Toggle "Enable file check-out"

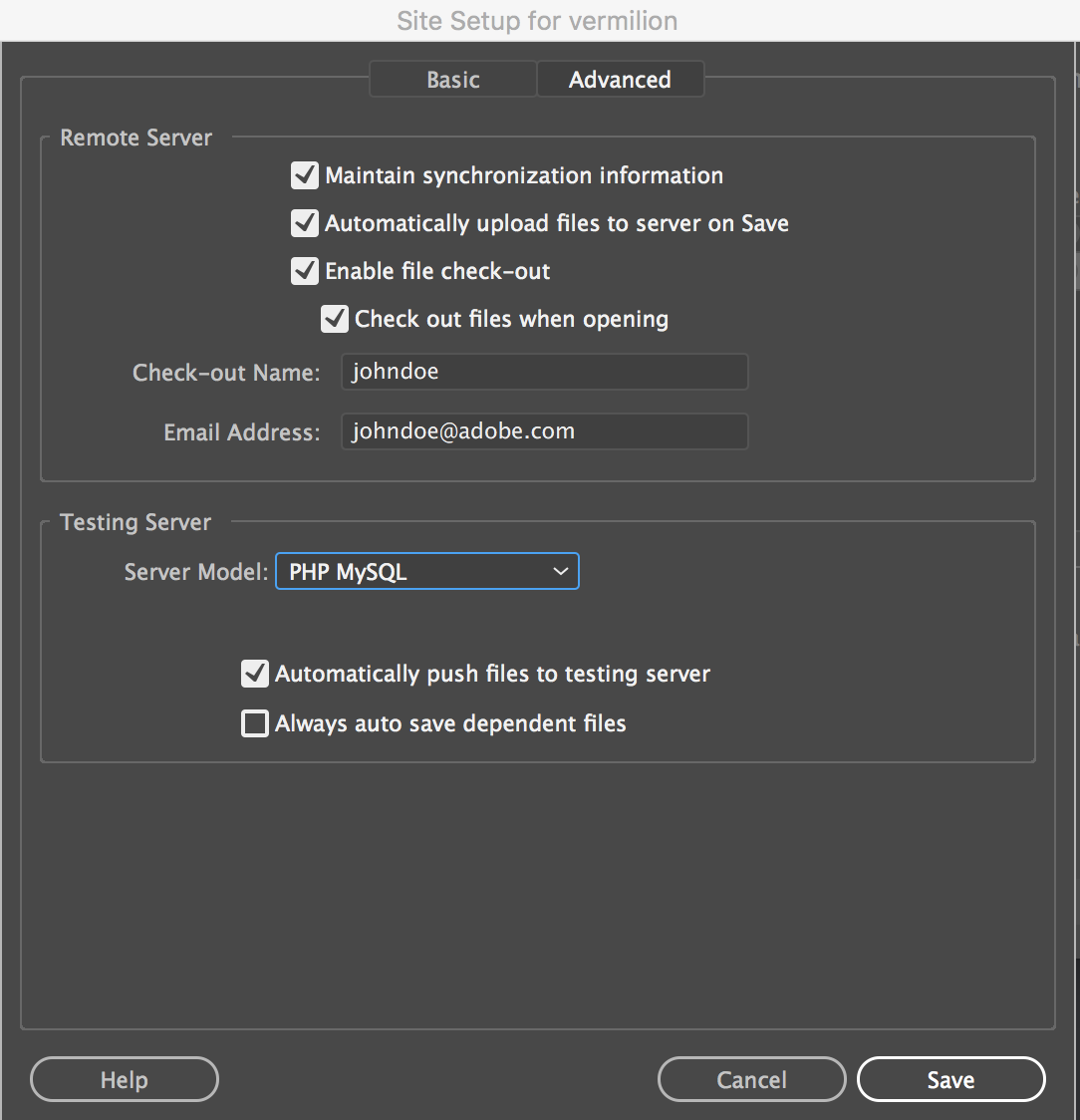point(304,270)
